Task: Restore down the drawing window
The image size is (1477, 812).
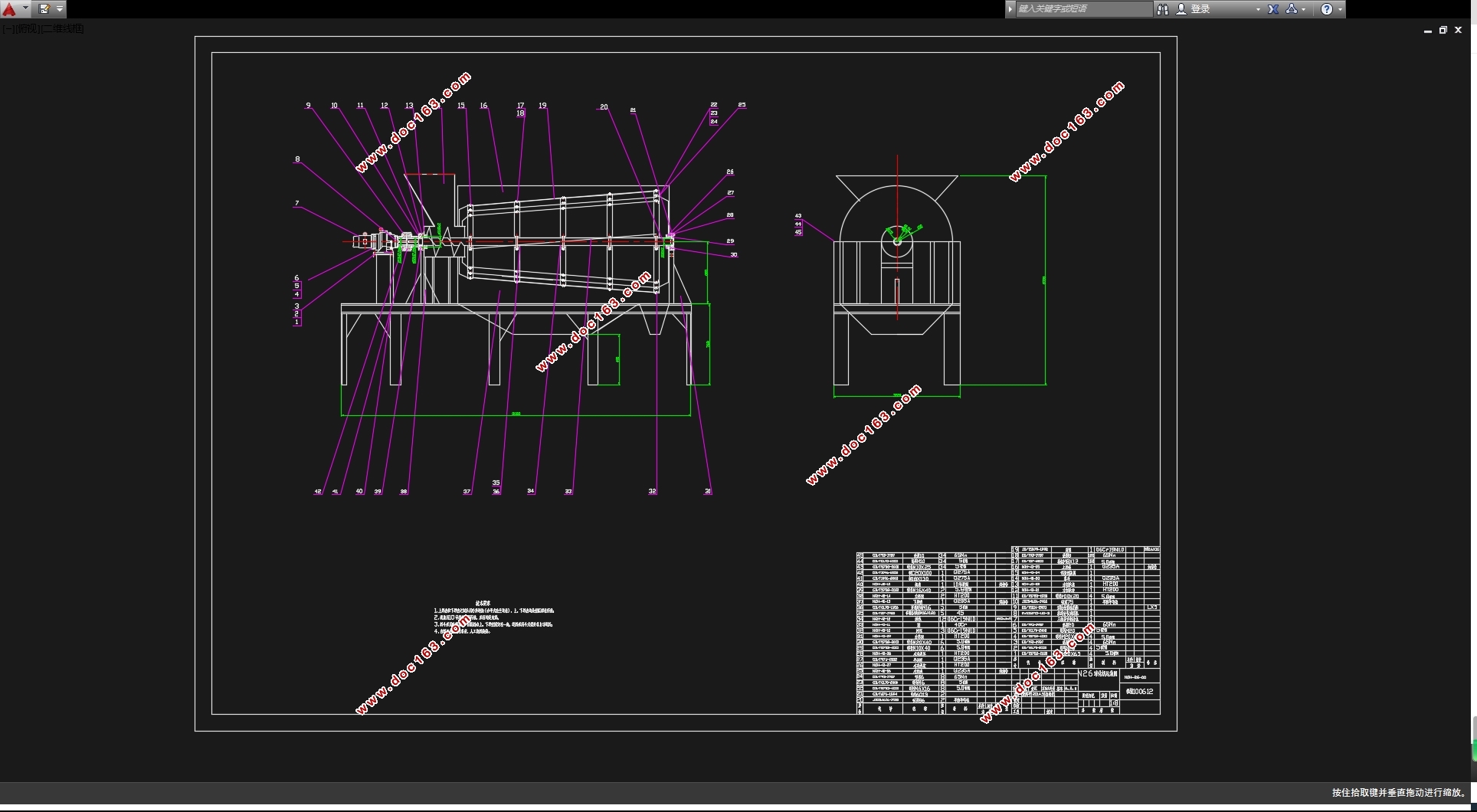Action: click(1443, 31)
